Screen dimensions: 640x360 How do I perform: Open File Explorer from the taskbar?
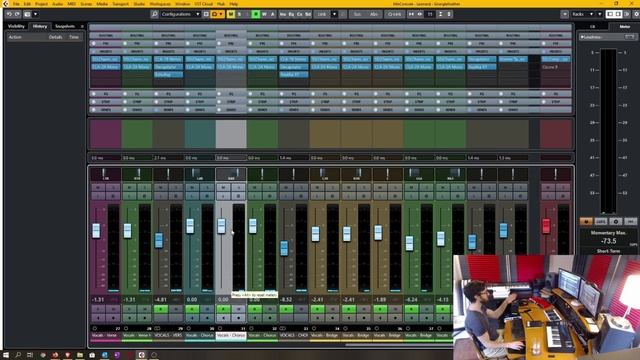[x=80, y=355]
